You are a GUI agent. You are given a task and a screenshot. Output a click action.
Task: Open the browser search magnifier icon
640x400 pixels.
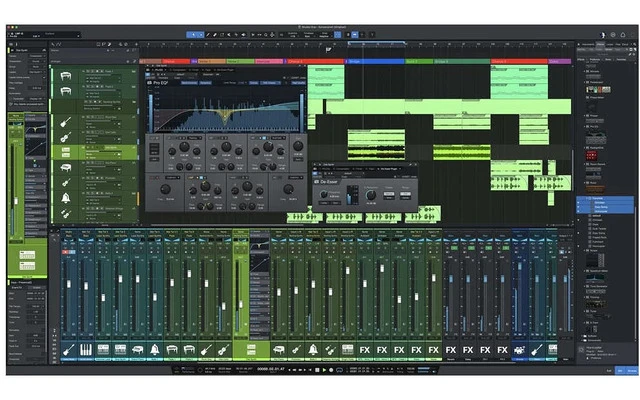[x=634, y=44]
